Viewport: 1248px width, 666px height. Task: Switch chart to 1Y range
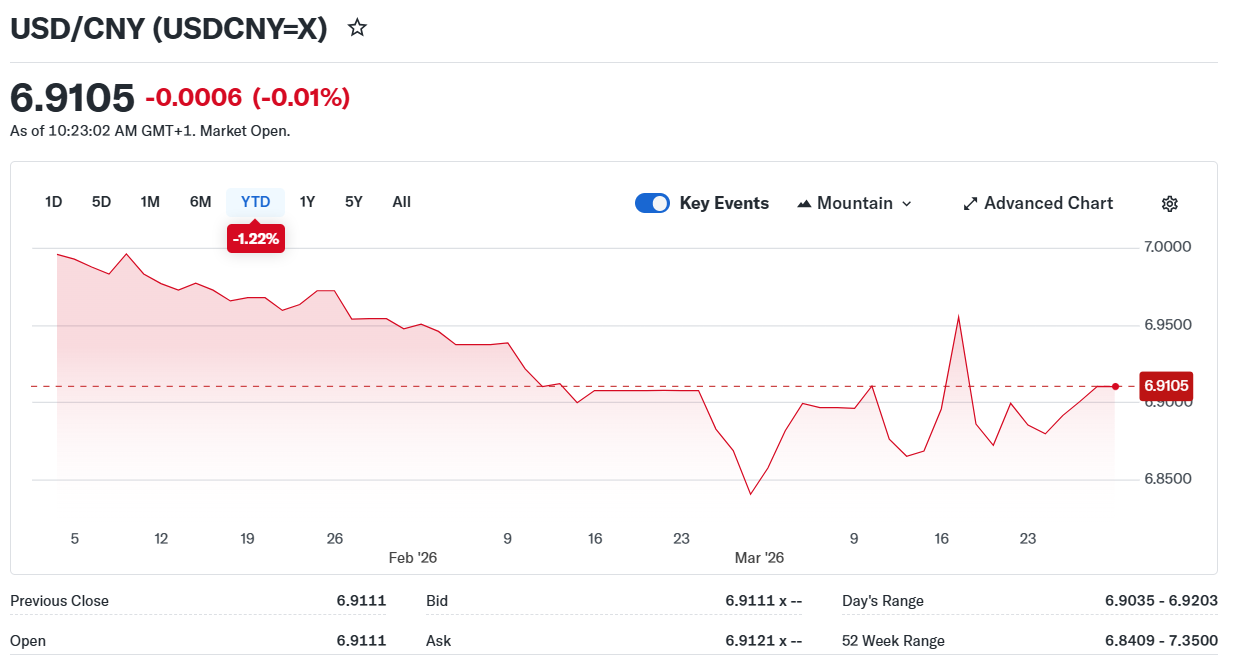coord(307,202)
